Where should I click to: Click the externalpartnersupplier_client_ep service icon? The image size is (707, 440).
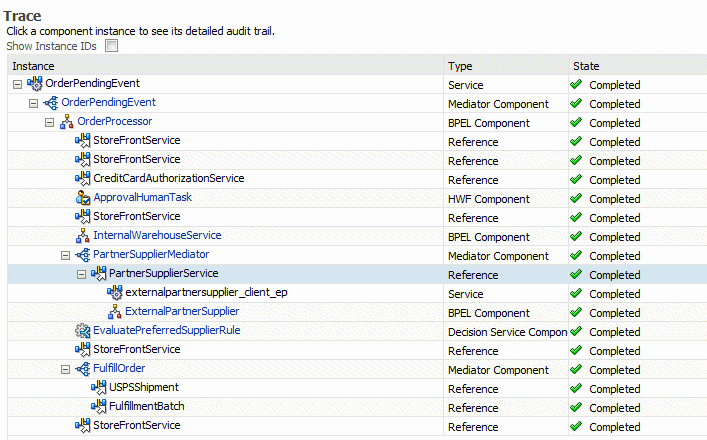115,293
